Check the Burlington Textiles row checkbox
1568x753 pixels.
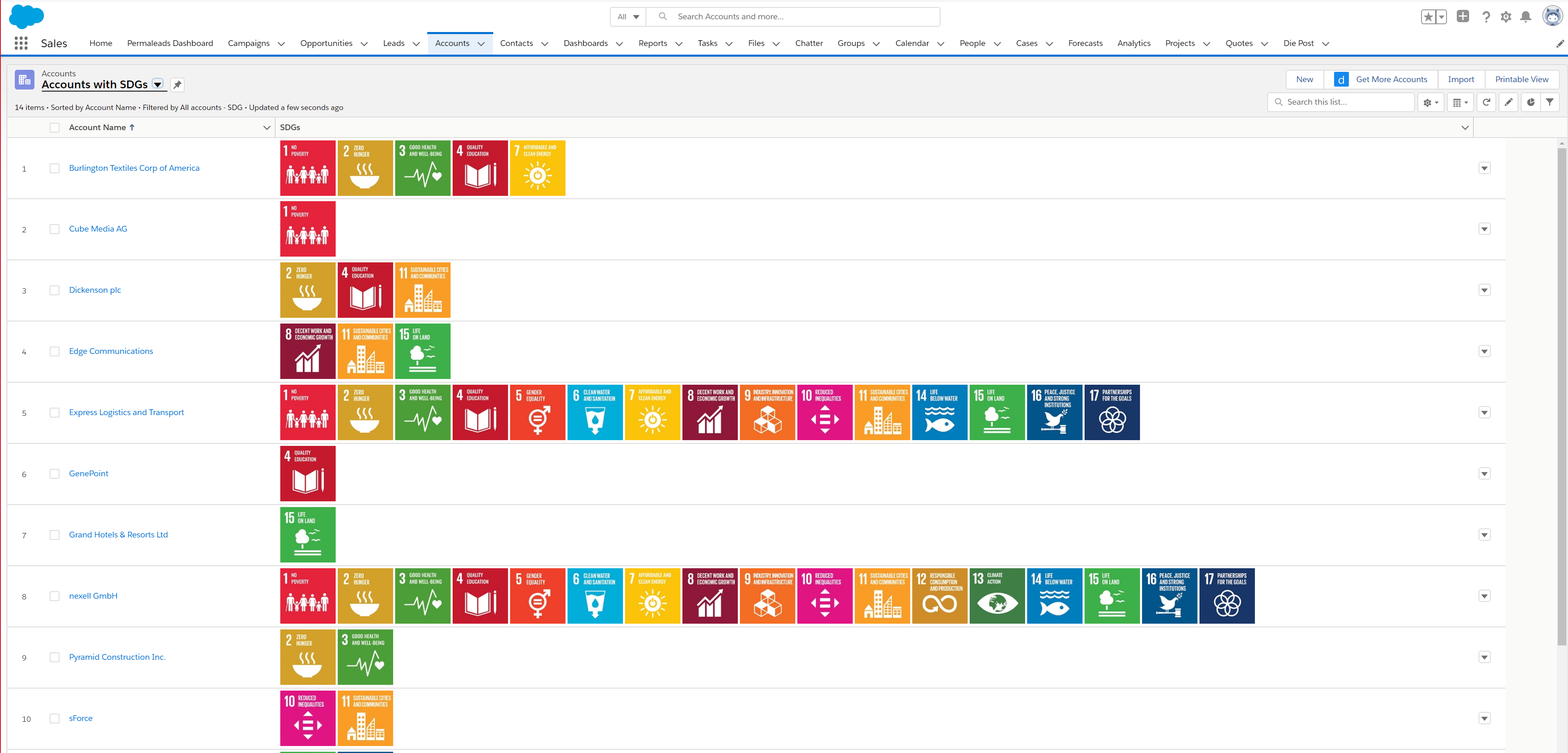click(54, 168)
